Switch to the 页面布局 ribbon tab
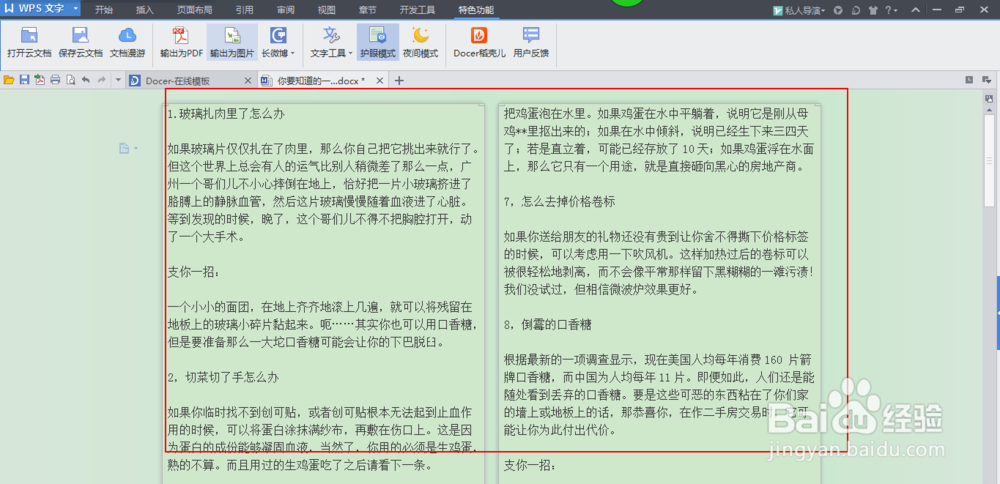 click(x=195, y=10)
